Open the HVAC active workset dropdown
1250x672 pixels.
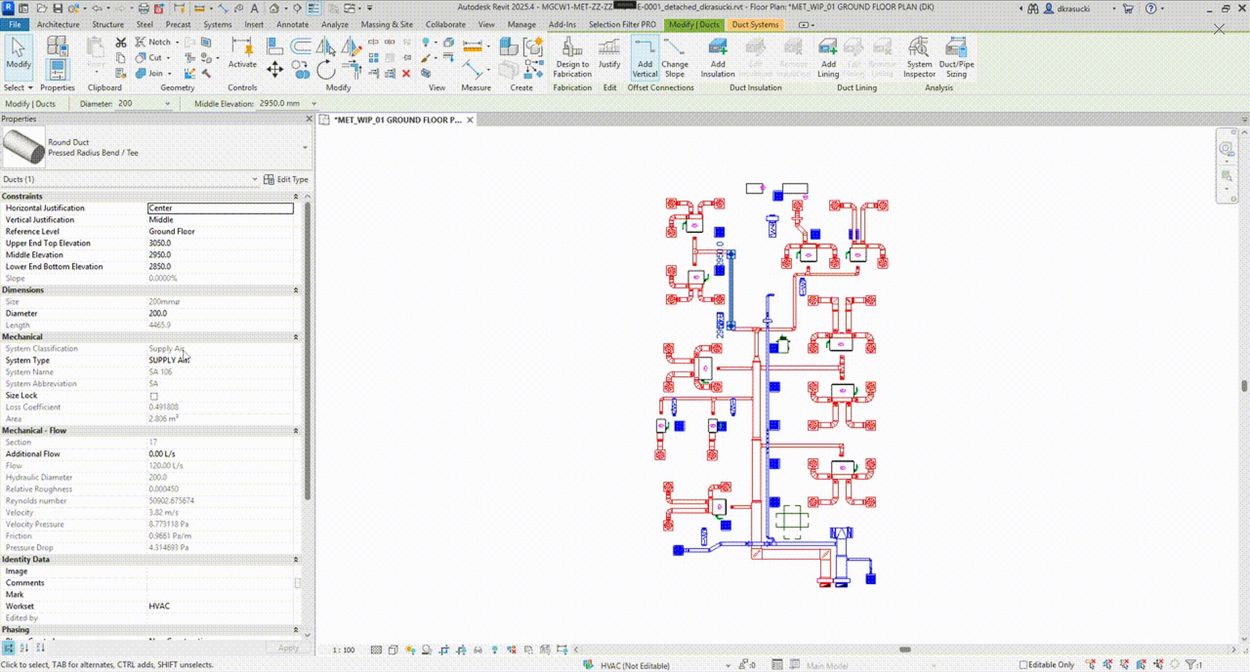[647, 665]
